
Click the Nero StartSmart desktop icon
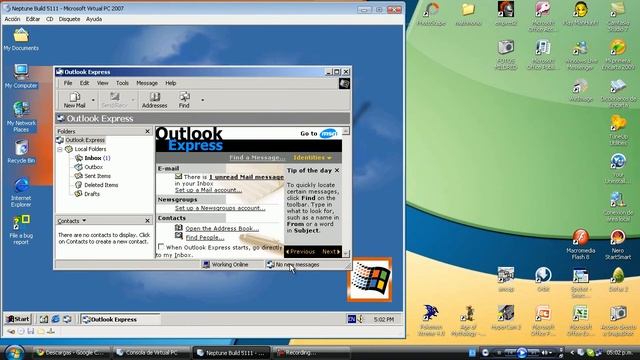pos(618,238)
